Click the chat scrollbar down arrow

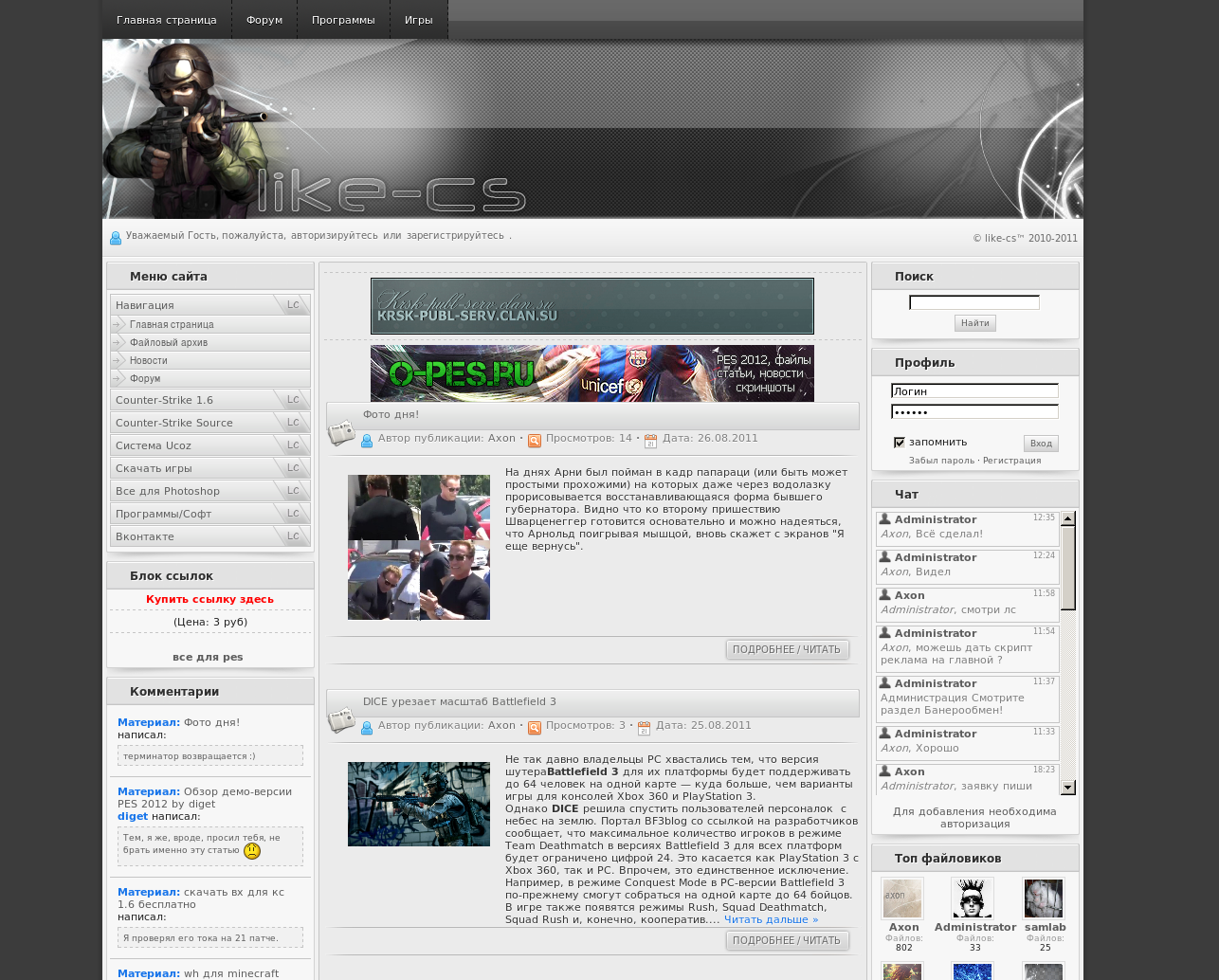(x=1068, y=788)
